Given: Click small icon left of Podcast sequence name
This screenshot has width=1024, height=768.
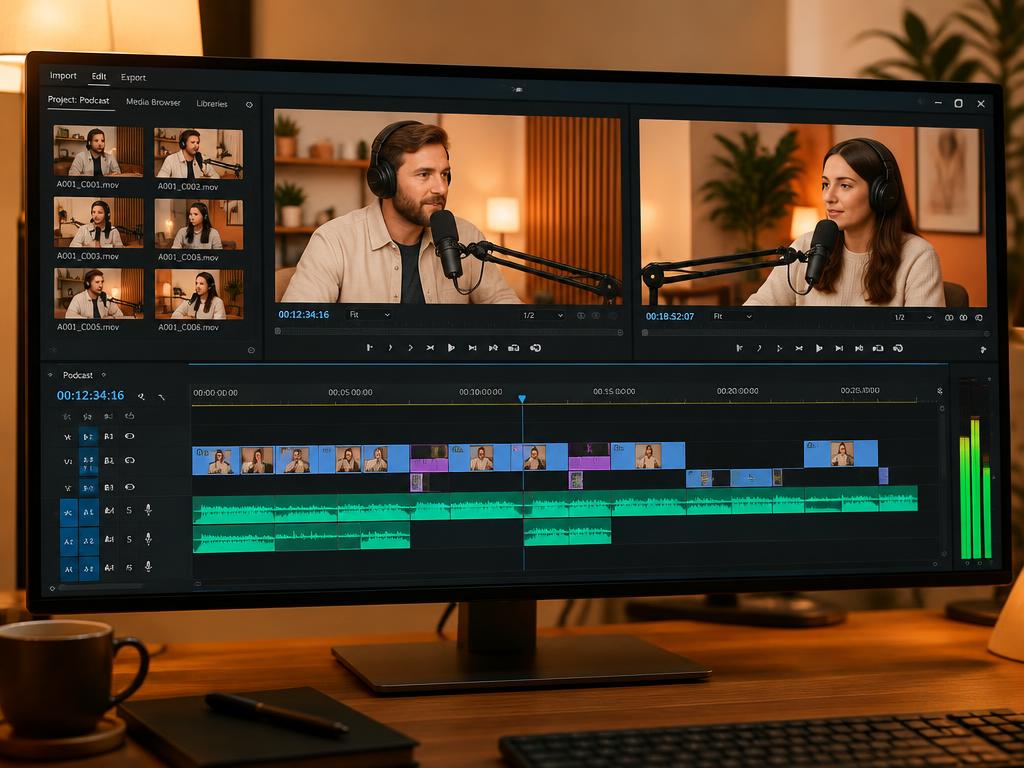Looking at the screenshot, I should pyautogui.click(x=50, y=375).
